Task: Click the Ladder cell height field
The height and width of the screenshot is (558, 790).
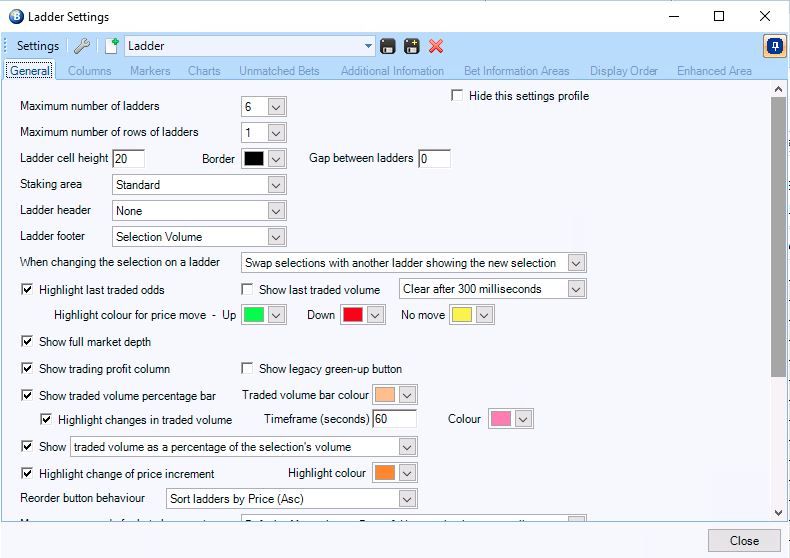Action: [128, 159]
